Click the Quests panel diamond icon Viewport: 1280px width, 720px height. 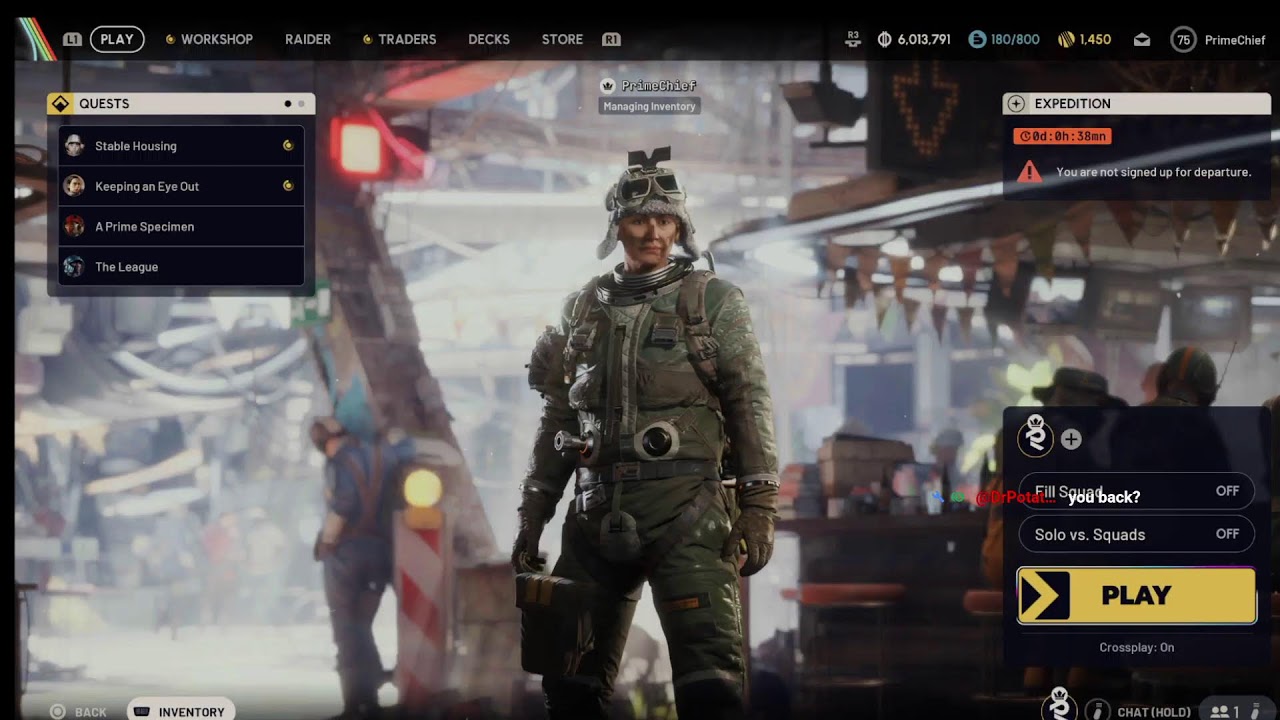(x=61, y=104)
